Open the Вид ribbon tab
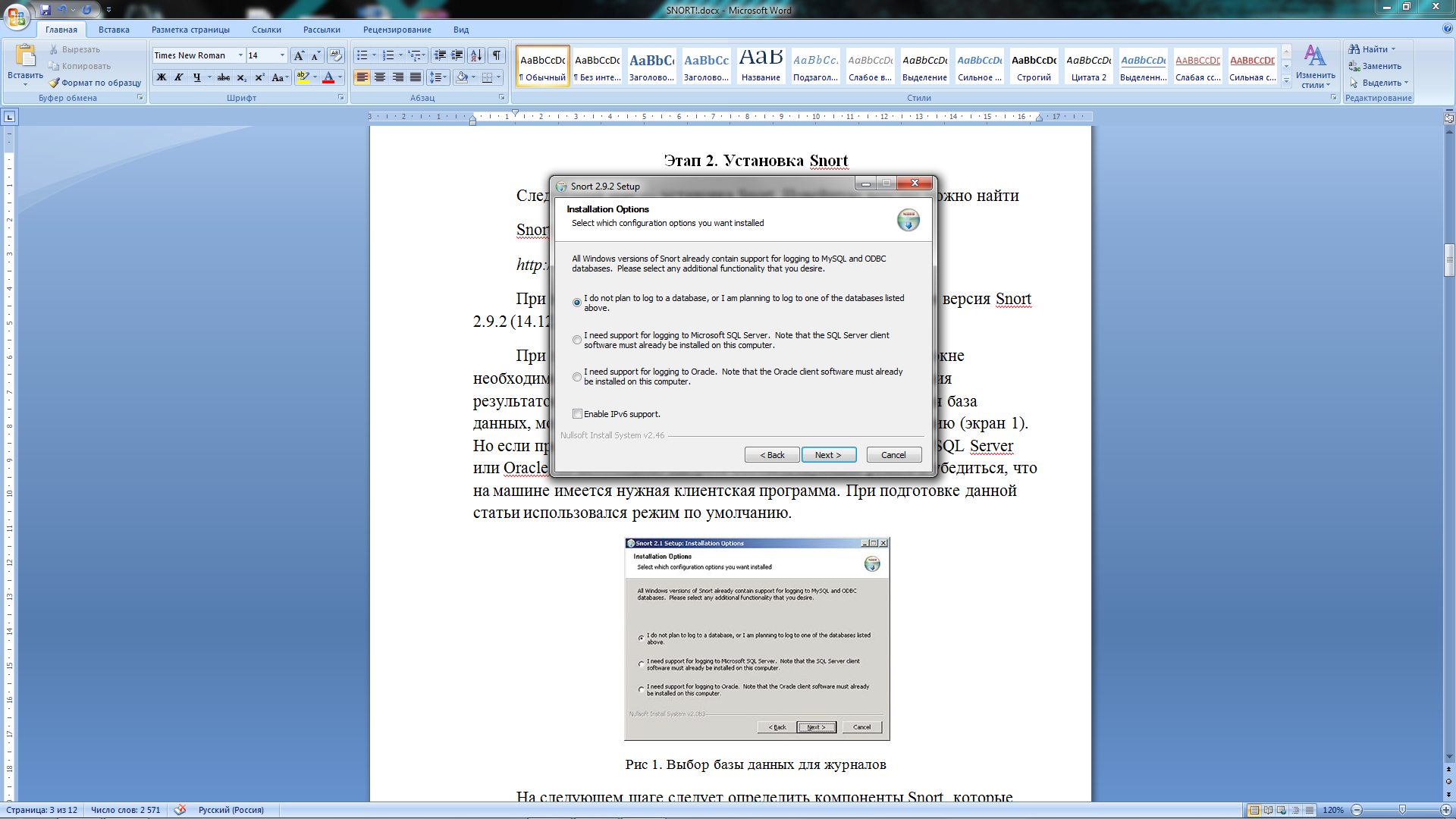Screen dimensions: 1456x819 point(461,30)
